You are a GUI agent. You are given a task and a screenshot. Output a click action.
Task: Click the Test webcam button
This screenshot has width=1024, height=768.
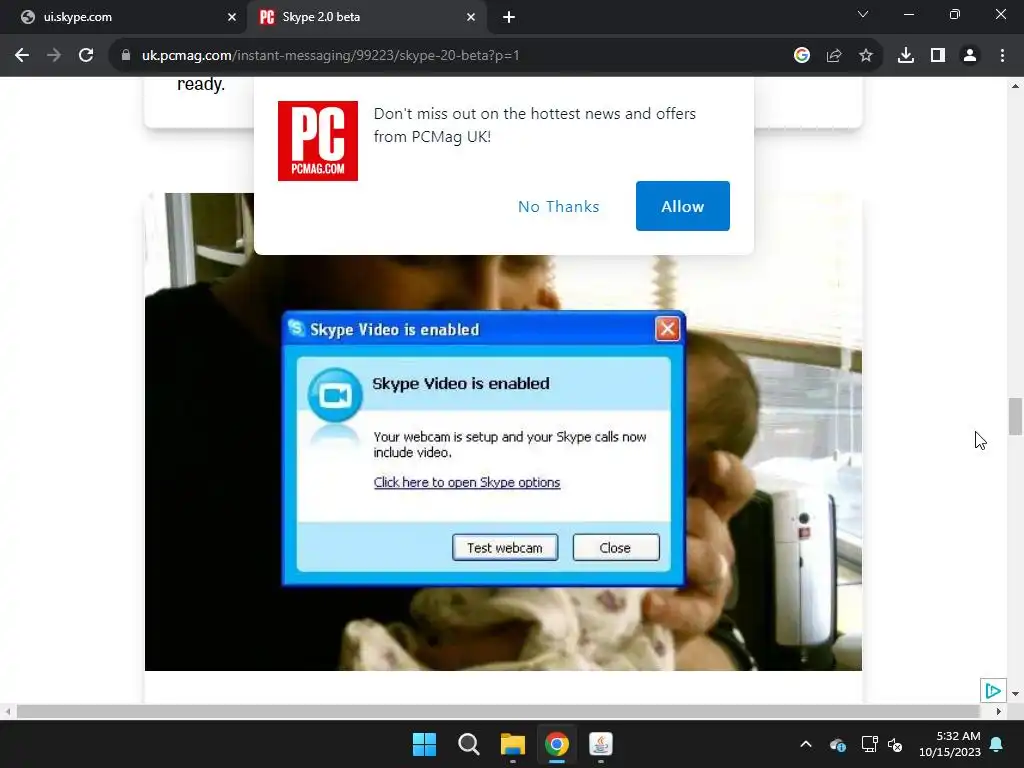coord(505,547)
